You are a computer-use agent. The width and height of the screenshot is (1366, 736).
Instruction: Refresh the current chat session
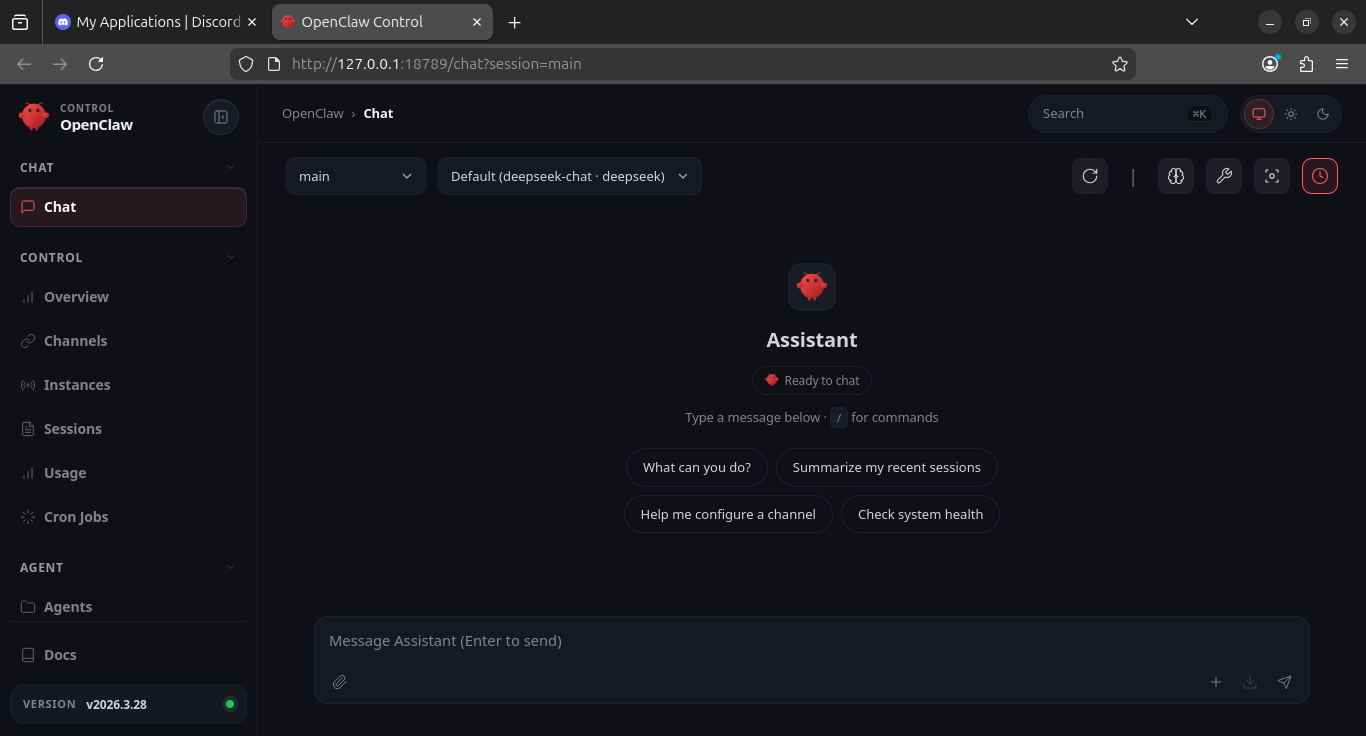click(x=1090, y=176)
